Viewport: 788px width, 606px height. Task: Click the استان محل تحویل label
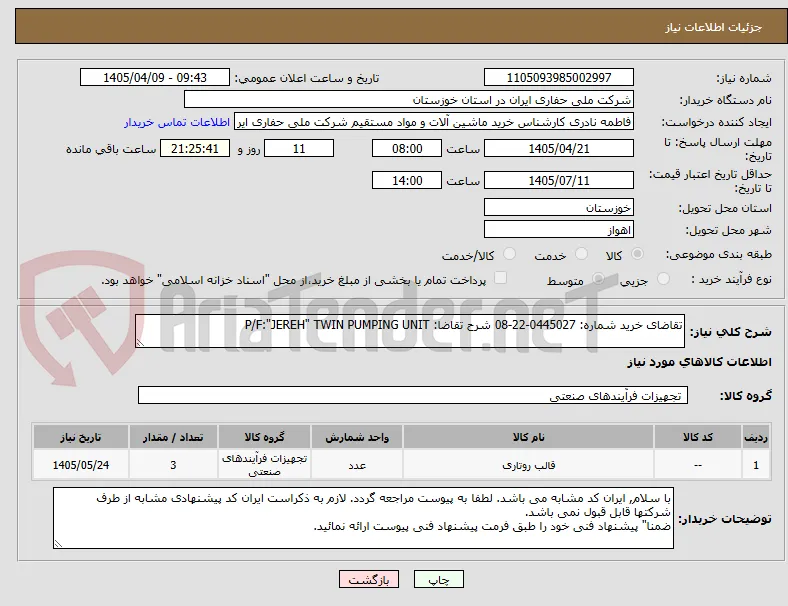pyautogui.click(x=725, y=208)
